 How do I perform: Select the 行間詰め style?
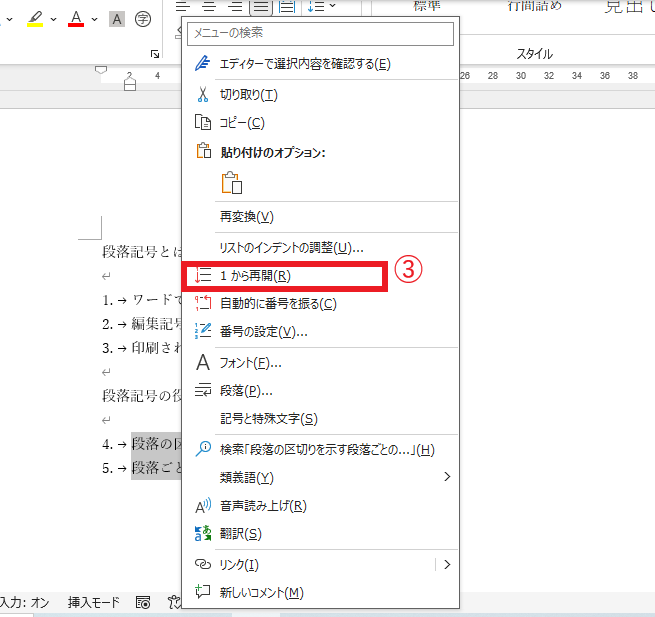535,6
